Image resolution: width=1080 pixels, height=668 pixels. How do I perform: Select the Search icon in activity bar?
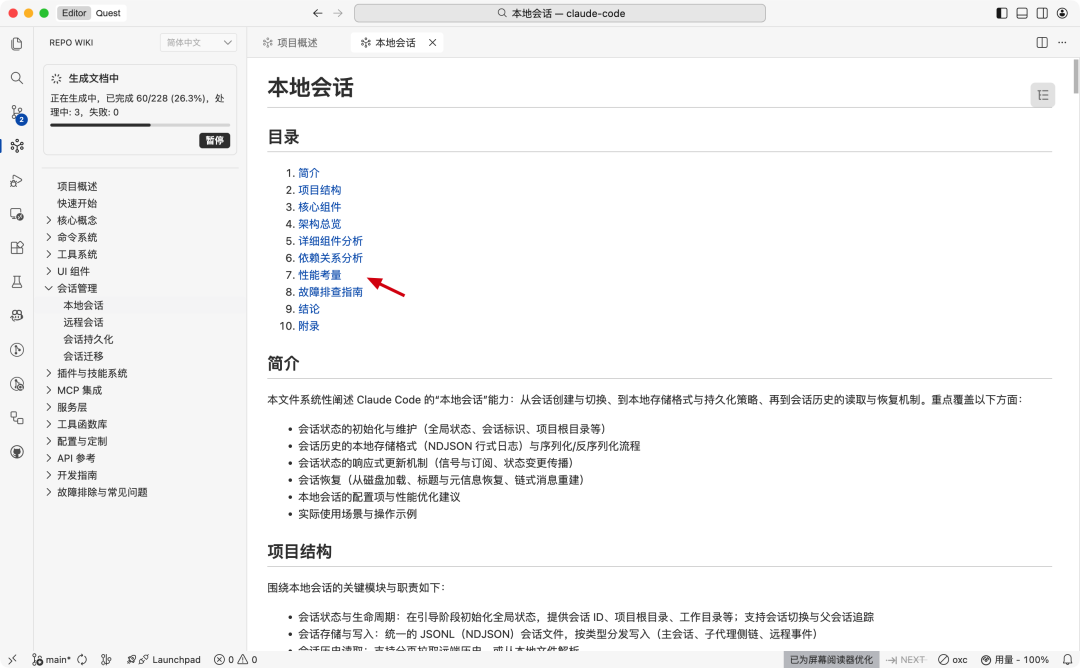[x=15, y=78]
